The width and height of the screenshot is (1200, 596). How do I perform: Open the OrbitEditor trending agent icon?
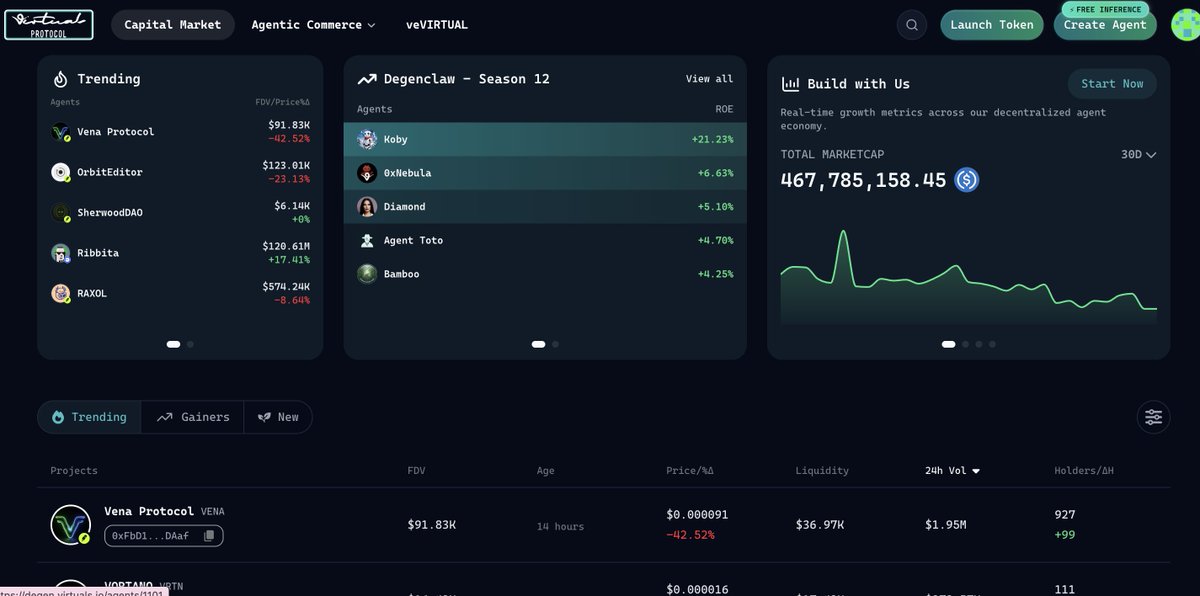point(61,172)
